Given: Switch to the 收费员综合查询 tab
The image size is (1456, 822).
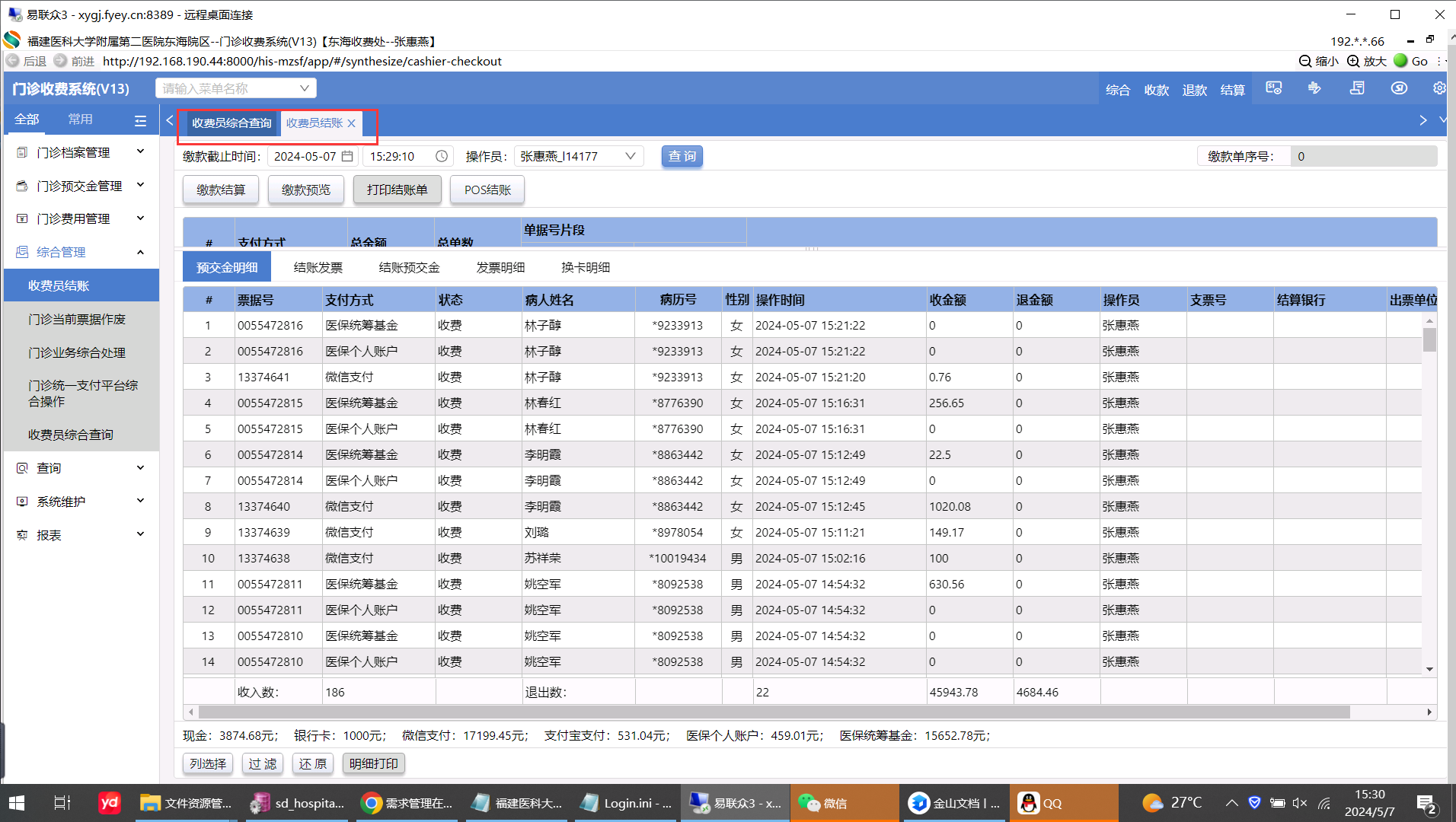Looking at the screenshot, I should pyautogui.click(x=231, y=123).
